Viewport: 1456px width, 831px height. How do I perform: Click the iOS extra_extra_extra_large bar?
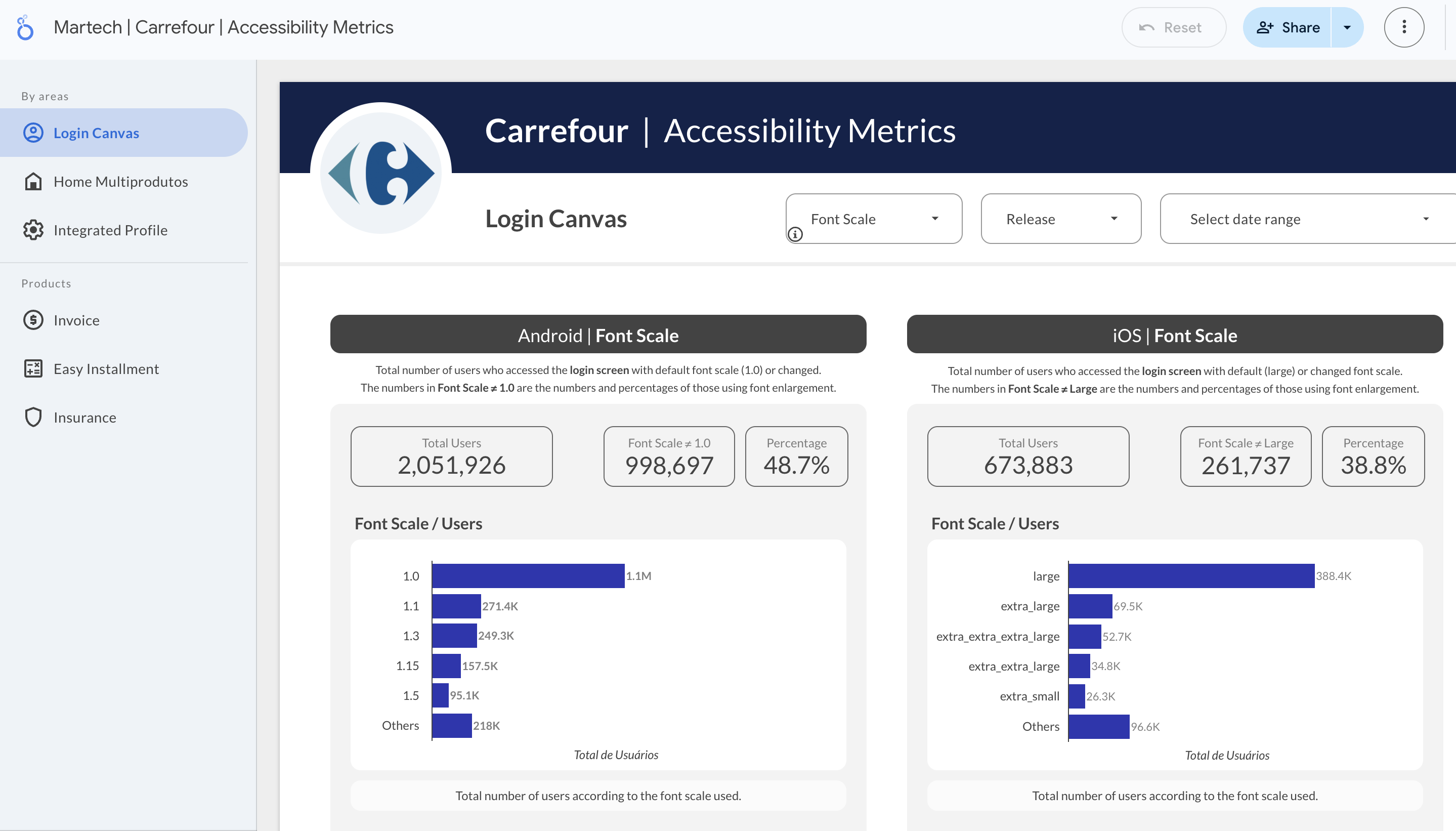pyautogui.click(x=1085, y=636)
